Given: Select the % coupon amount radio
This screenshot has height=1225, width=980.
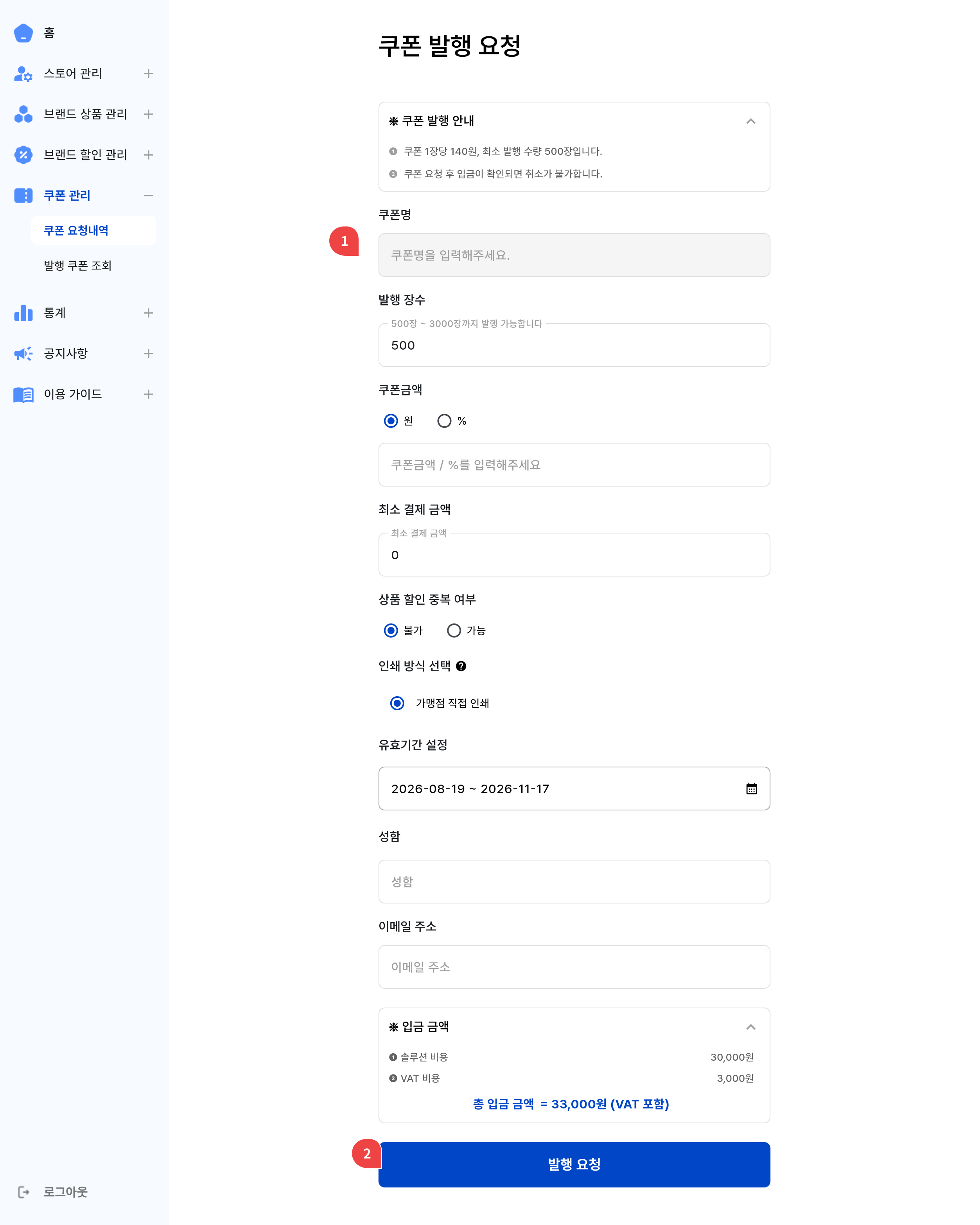Looking at the screenshot, I should [x=444, y=421].
